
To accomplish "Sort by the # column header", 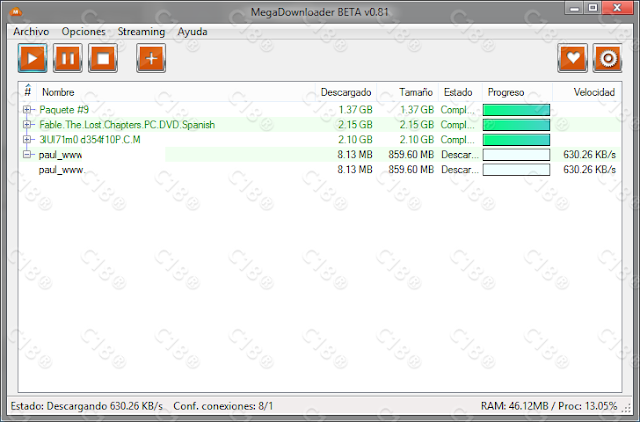I will (28, 92).
